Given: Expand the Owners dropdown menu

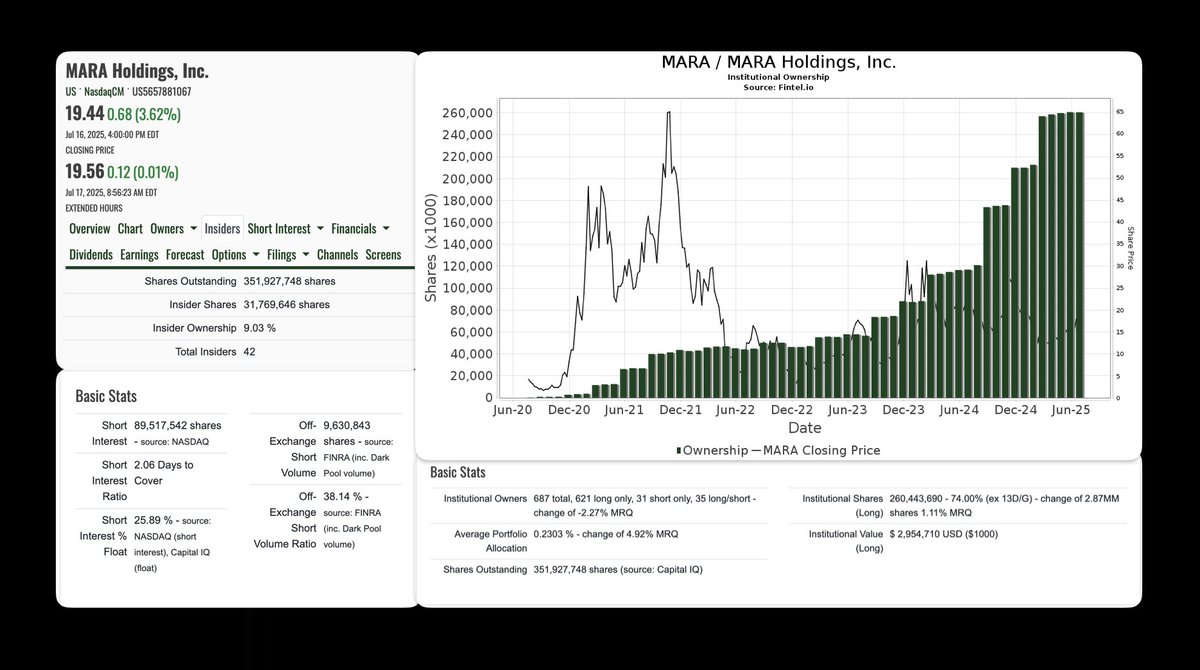Looking at the screenshot, I should coord(173,229).
